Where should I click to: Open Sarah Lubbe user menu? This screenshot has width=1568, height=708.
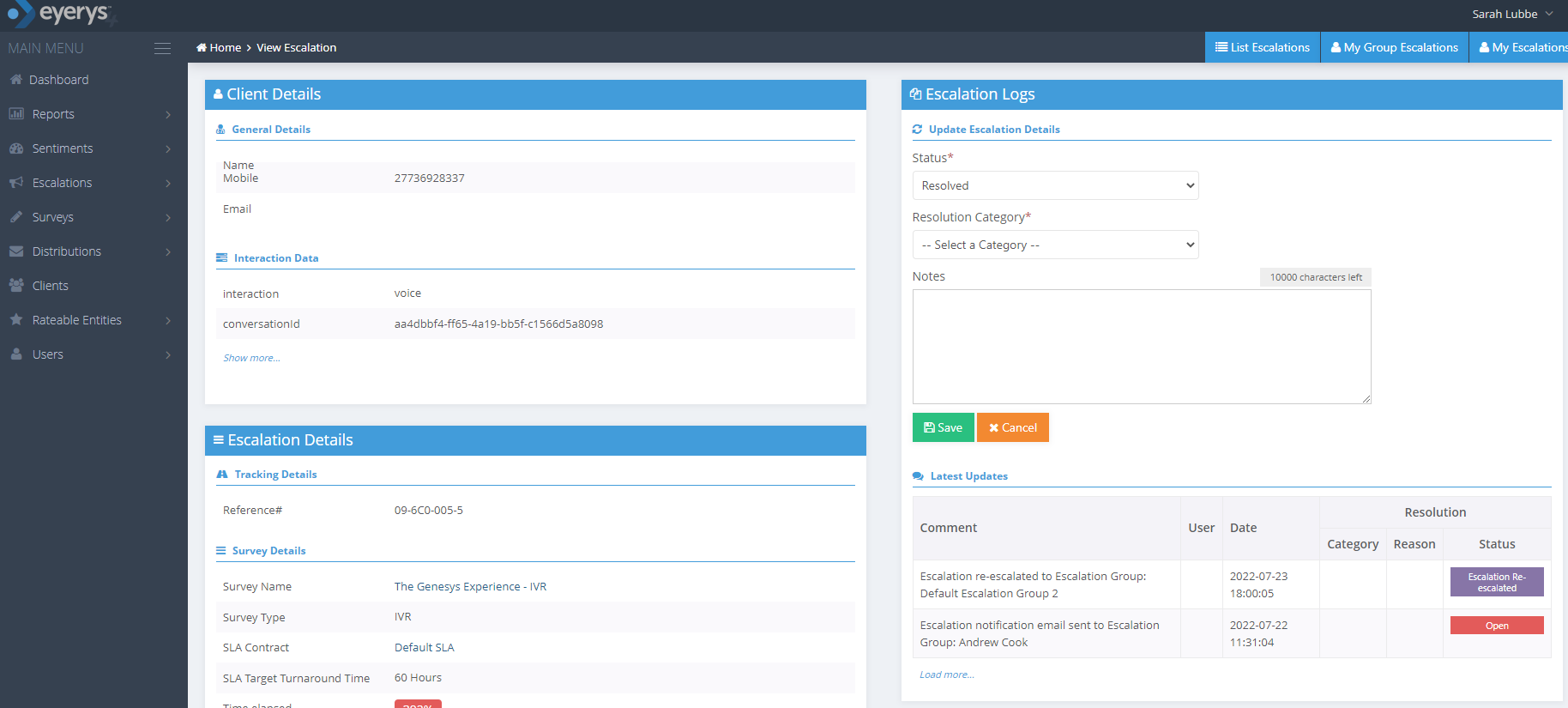[x=1511, y=15]
